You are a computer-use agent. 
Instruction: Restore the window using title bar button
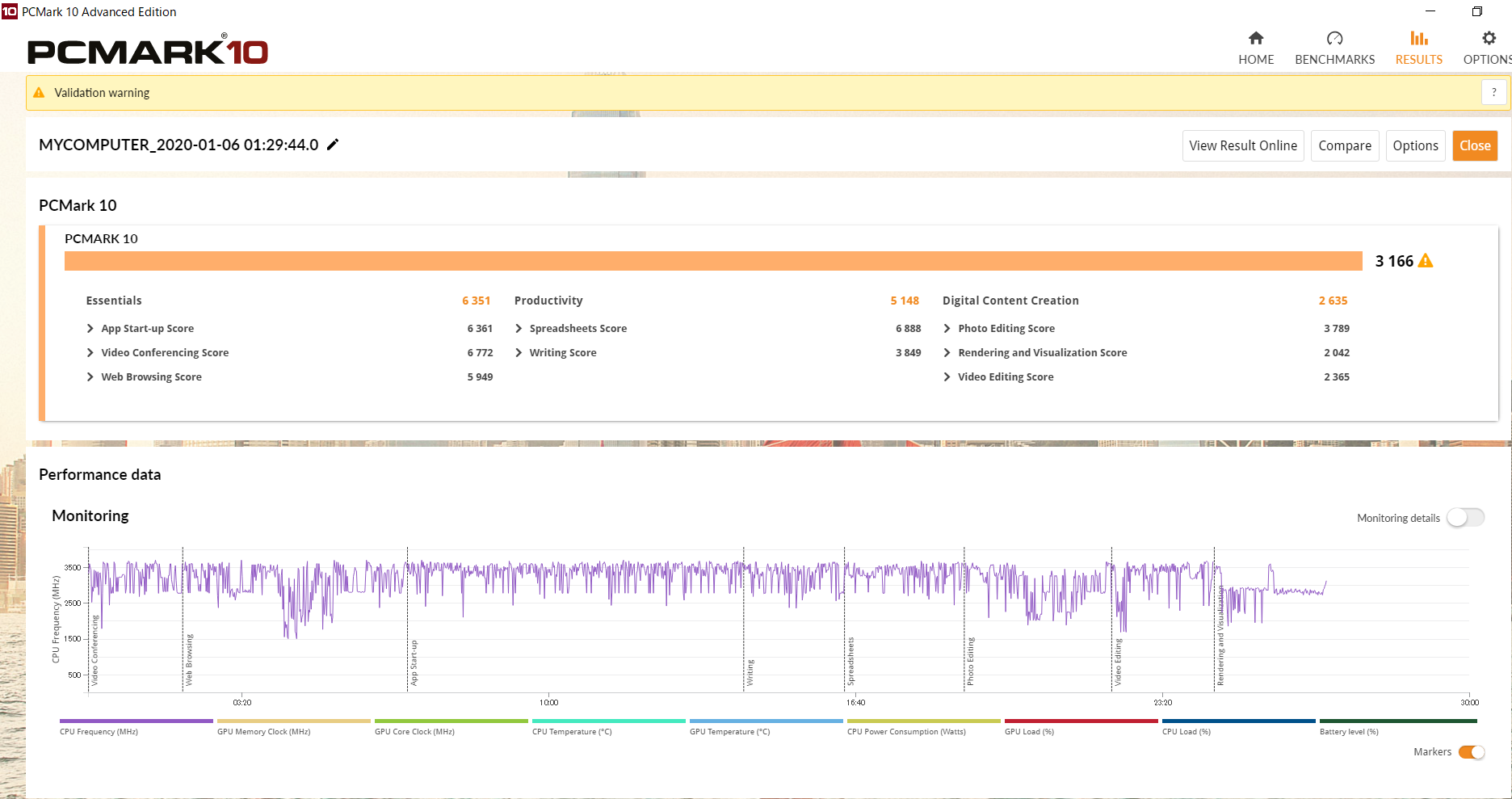click(x=1476, y=11)
